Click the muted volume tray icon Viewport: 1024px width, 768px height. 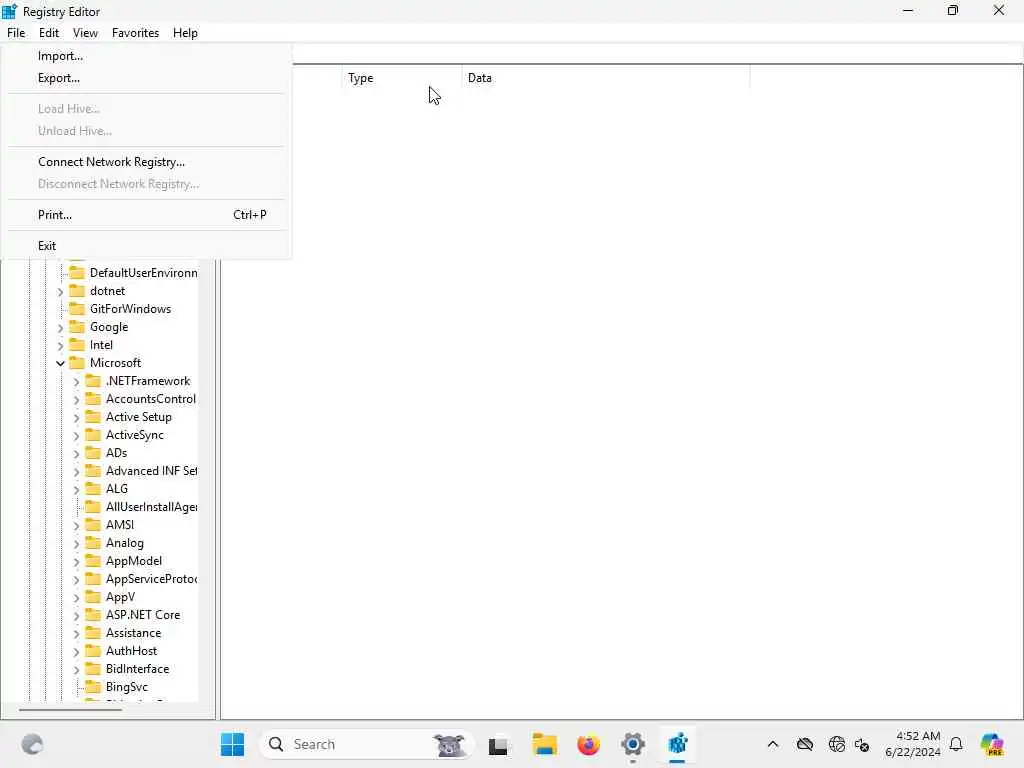(x=862, y=745)
